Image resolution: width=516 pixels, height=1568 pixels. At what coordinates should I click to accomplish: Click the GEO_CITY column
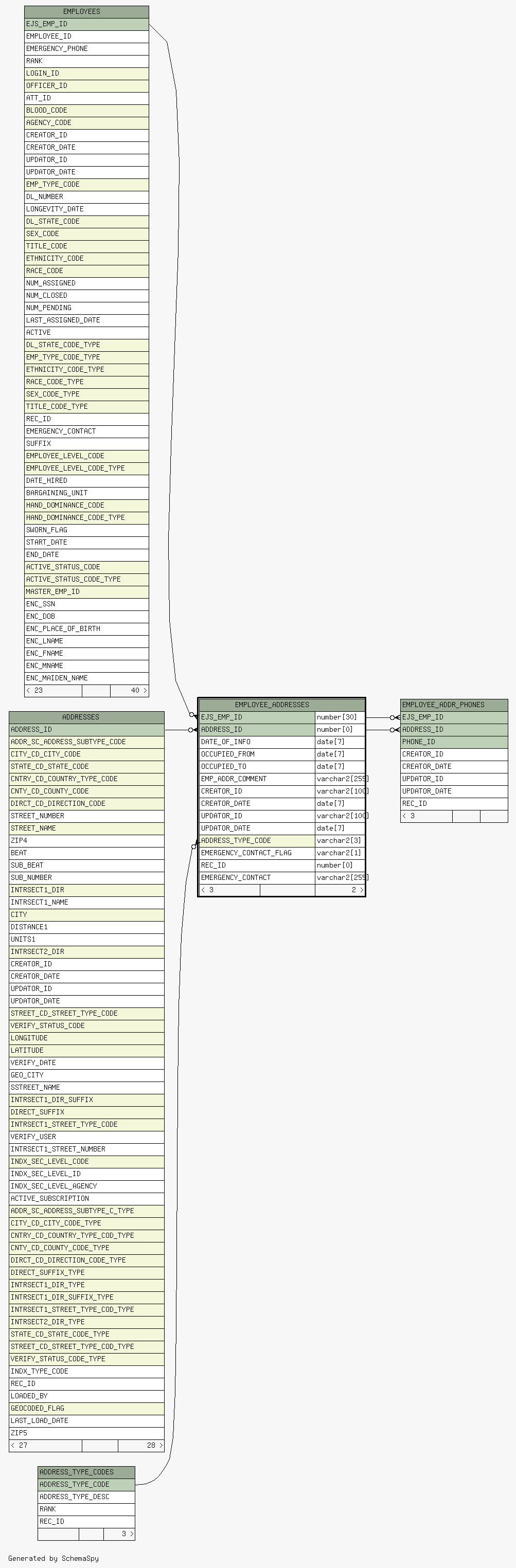tap(86, 1075)
